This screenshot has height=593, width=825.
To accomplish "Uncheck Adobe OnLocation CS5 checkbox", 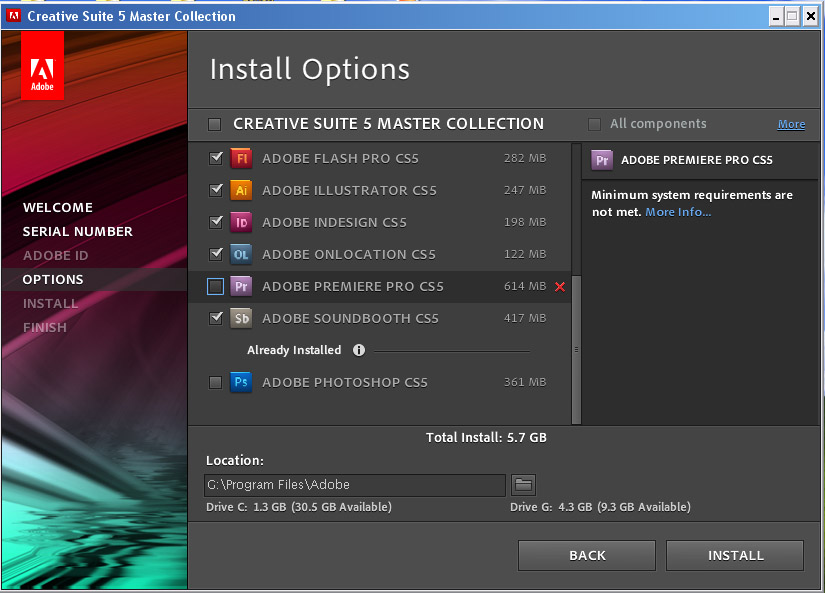I will click(x=216, y=254).
